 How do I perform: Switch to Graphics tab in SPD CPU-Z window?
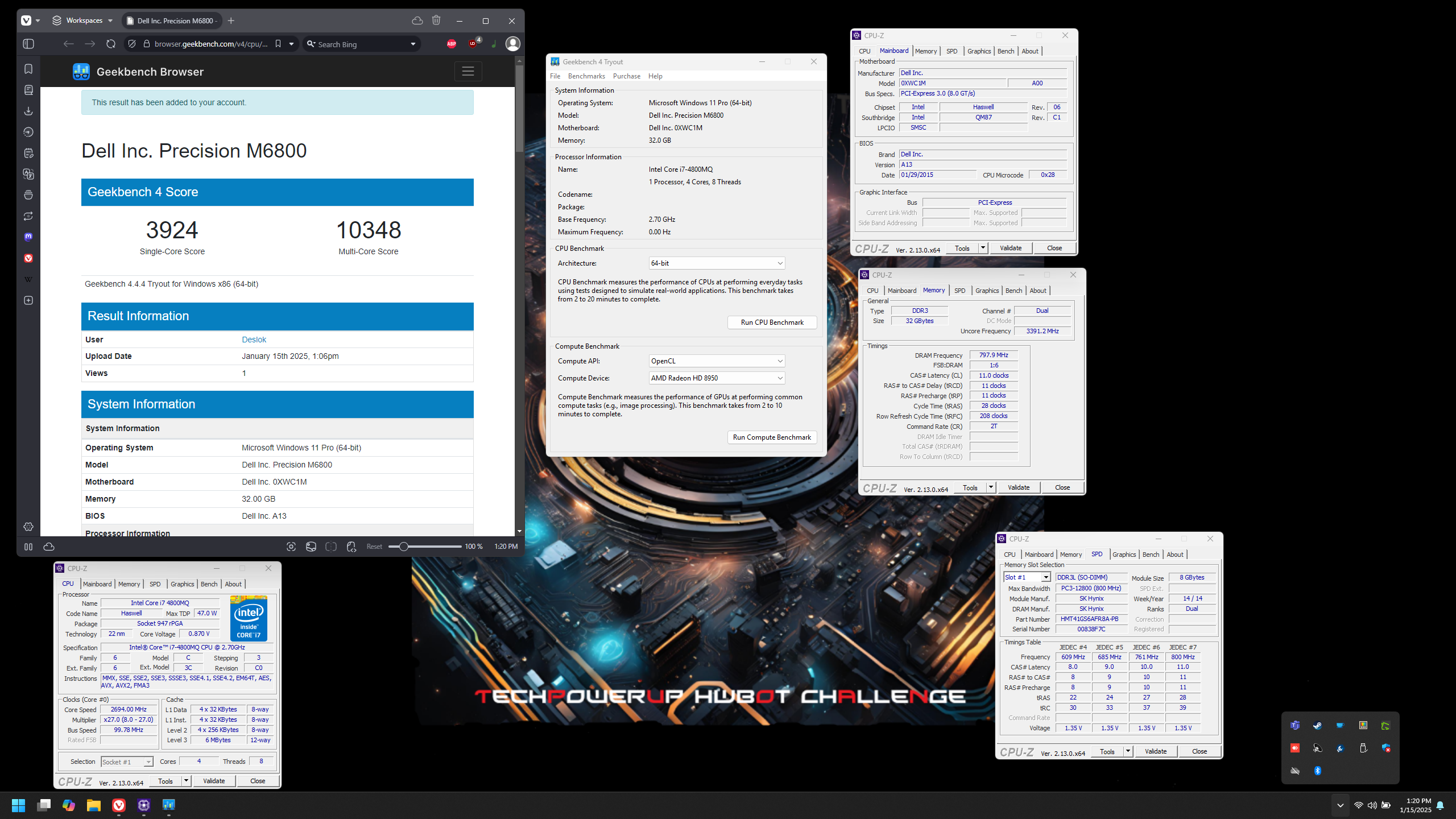pos(1124,555)
